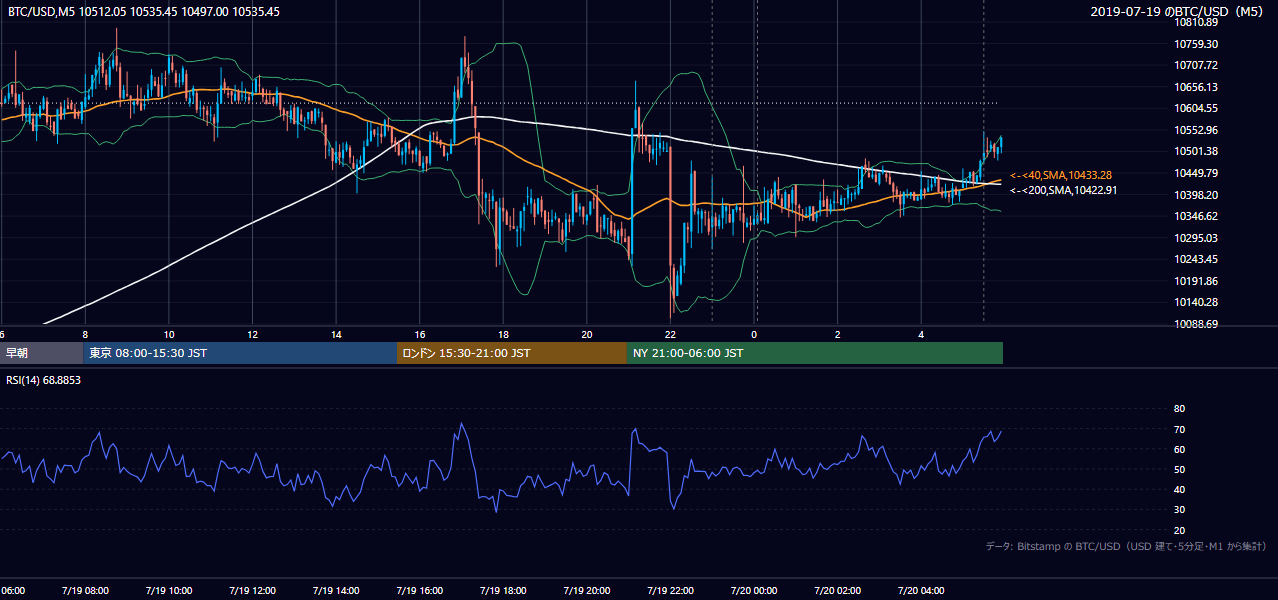Click the 40 SMA 10433.28 label

[x=1061, y=175]
